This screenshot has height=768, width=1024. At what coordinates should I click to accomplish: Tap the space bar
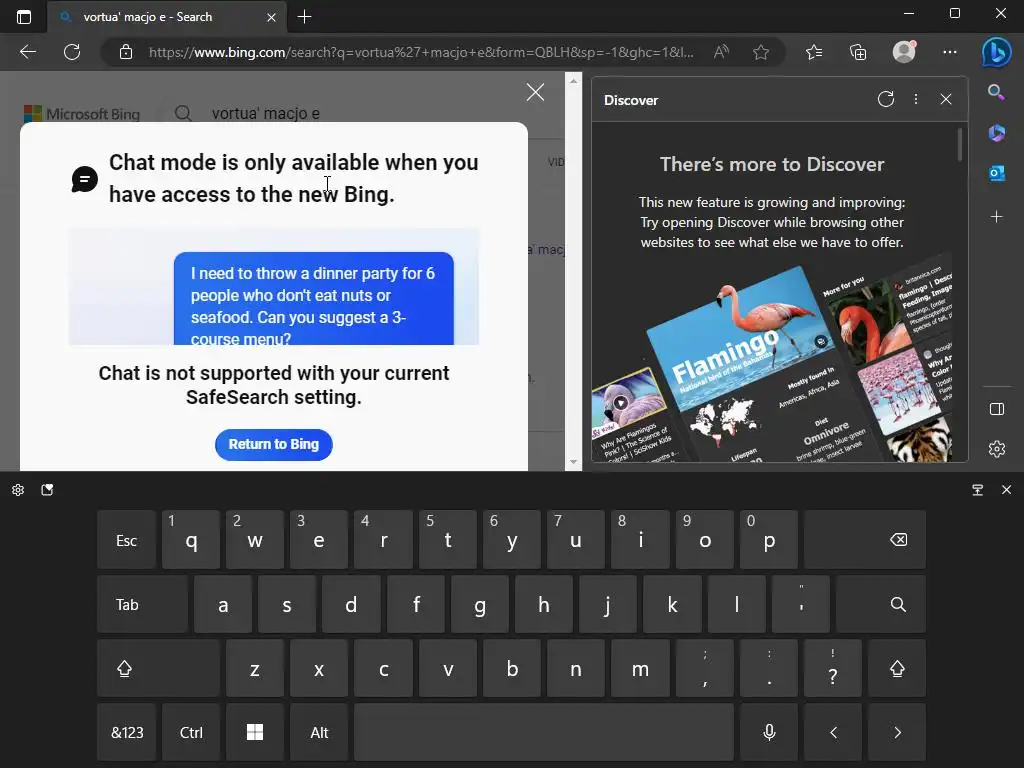[x=544, y=733]
